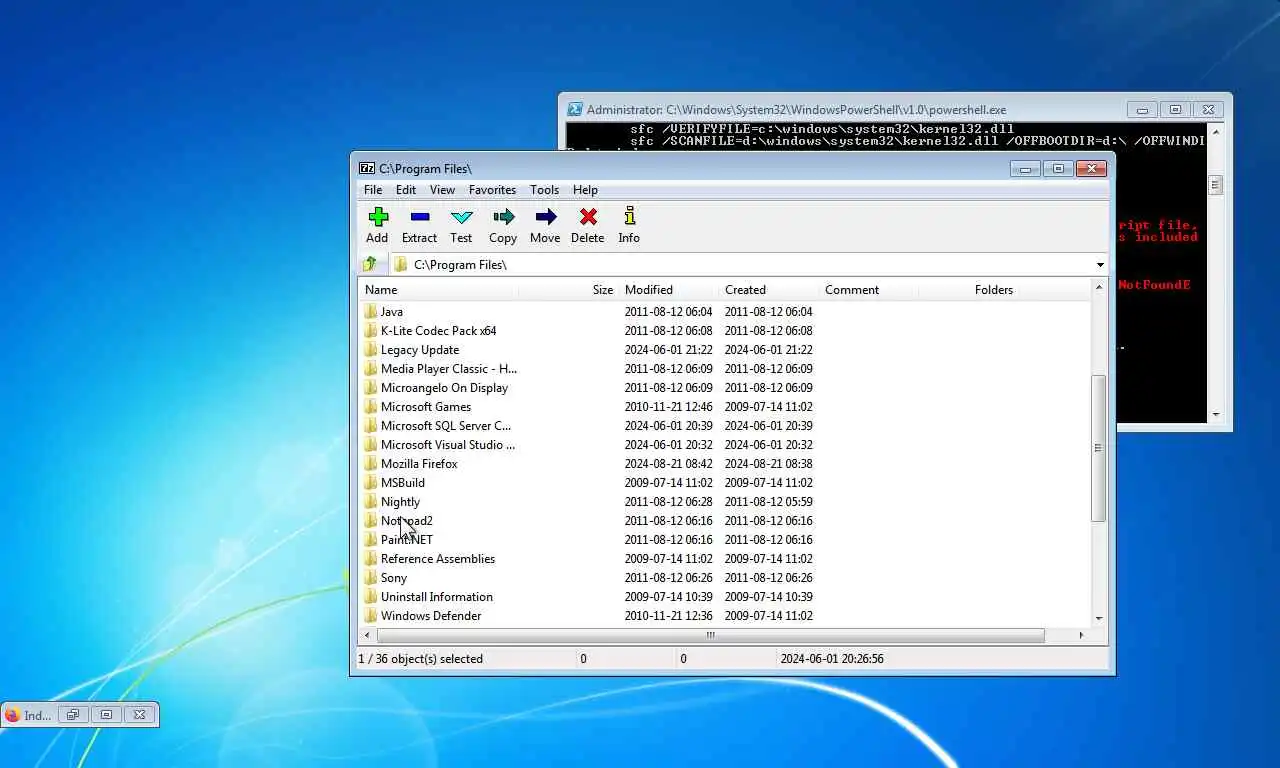Click the Test toolbar icon
1280x768 pixels.
point(461,216)
